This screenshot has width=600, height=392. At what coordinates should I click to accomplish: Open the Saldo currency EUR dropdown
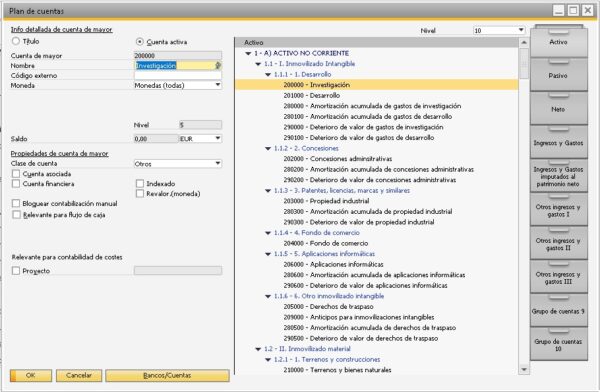point(217,139)
